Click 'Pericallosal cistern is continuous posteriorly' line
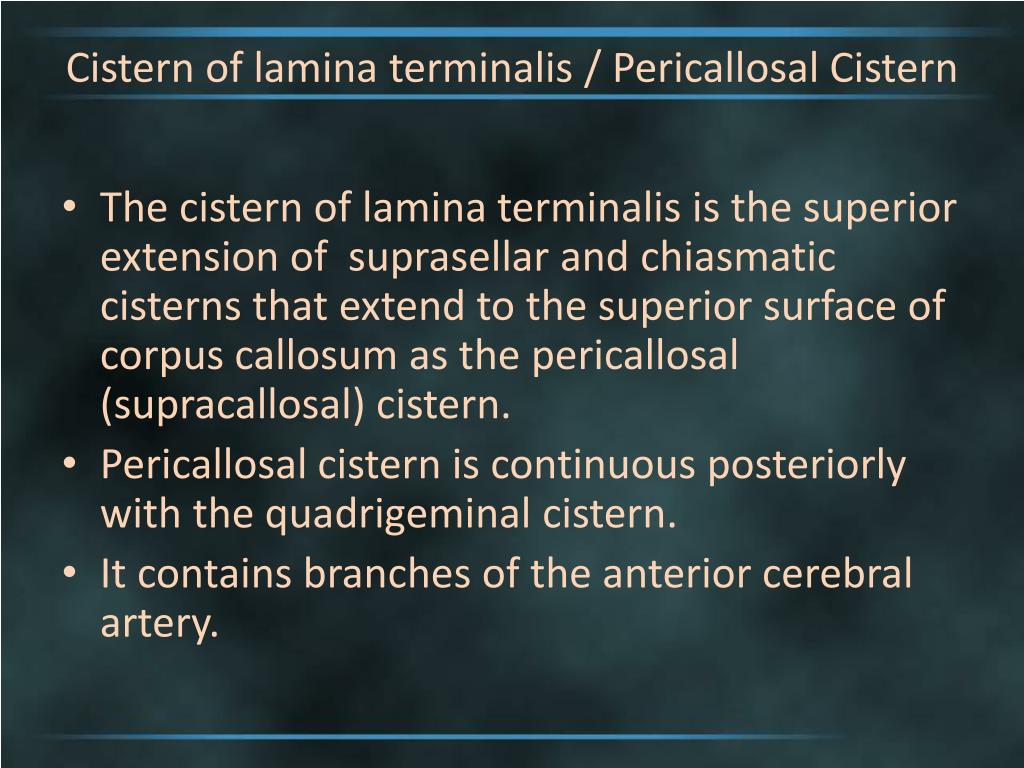The image size is (1024, 768). tap(503, 466)
